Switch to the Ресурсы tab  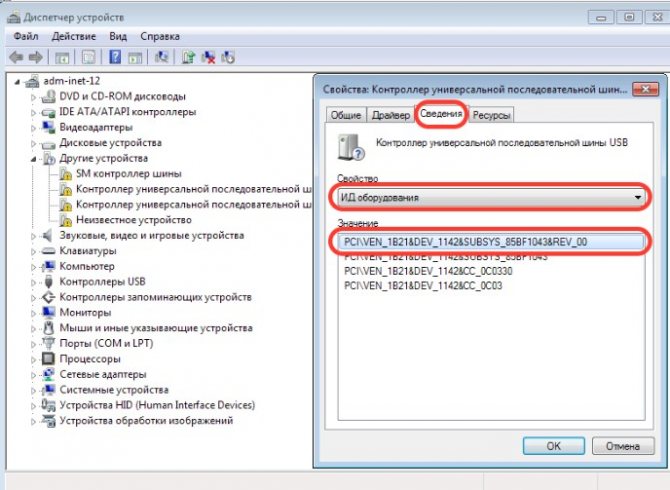[x=491, y=115]
